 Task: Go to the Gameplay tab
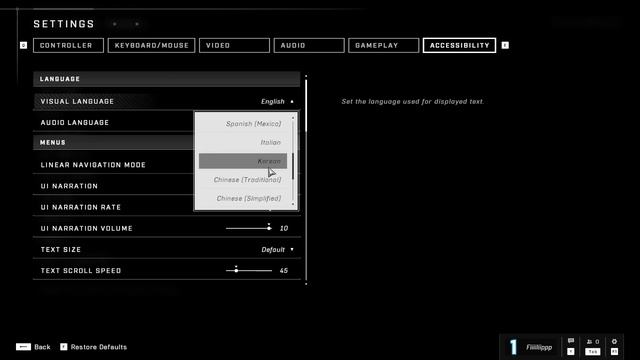pos(384,45)
